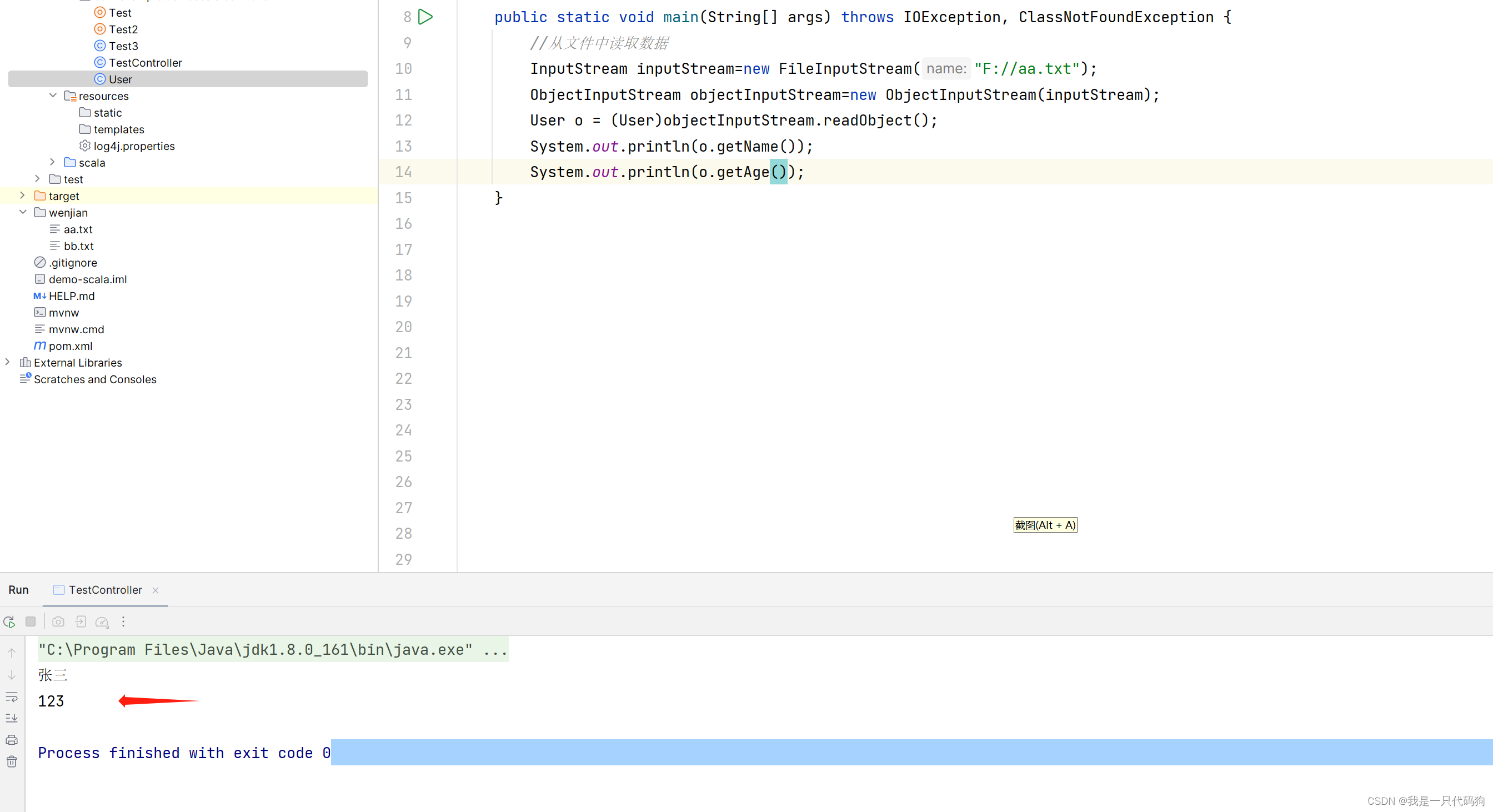
Task: Select aa.txt under wenjian
Action: point(78,229)
